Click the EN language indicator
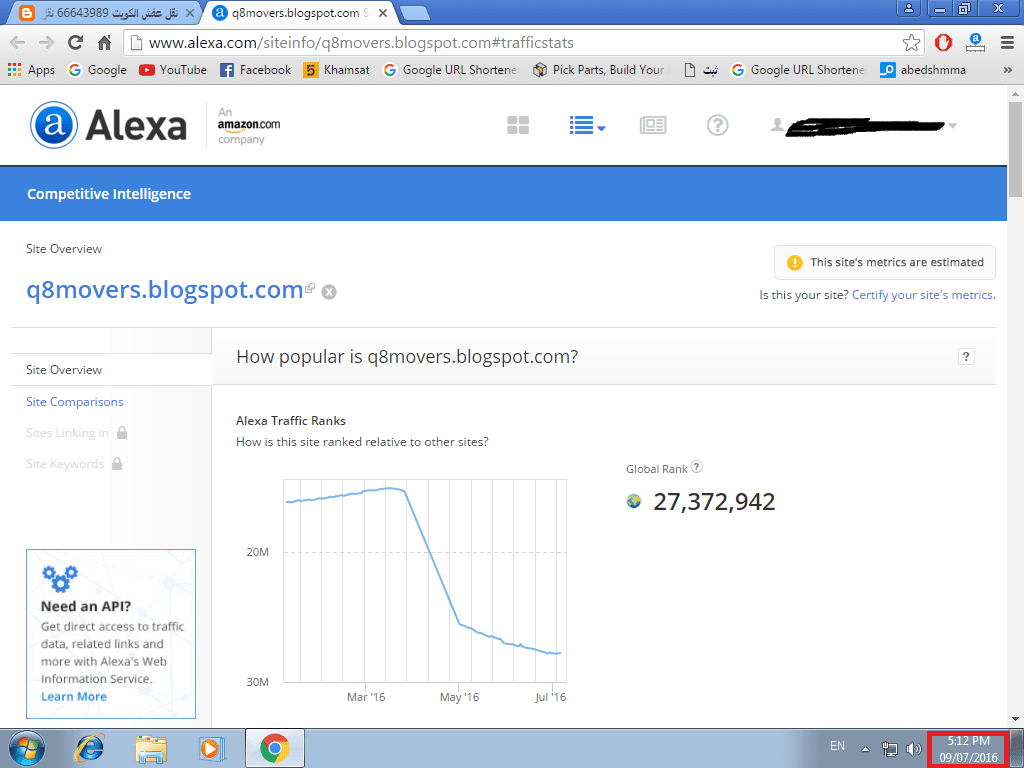Image resolution: width=1024 pixels, height=768 pixels. click(837, 746)
